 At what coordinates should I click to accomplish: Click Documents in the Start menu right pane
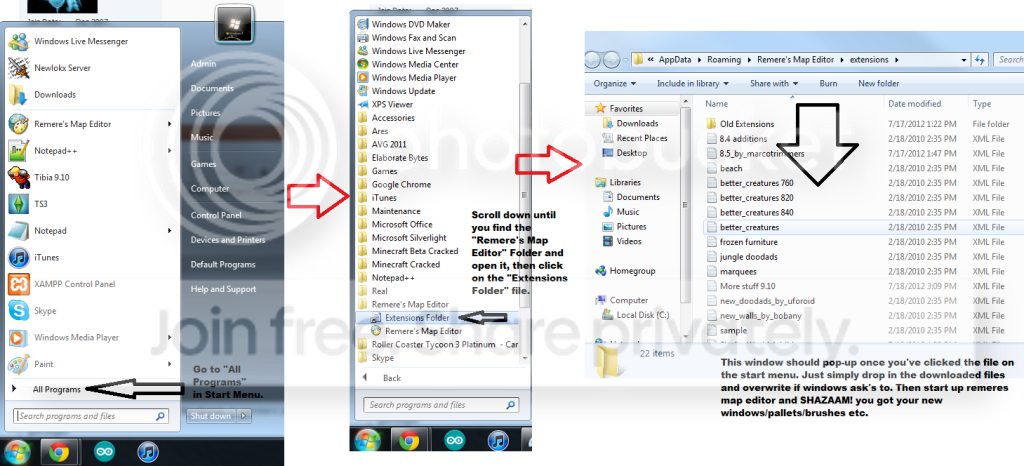212,88
